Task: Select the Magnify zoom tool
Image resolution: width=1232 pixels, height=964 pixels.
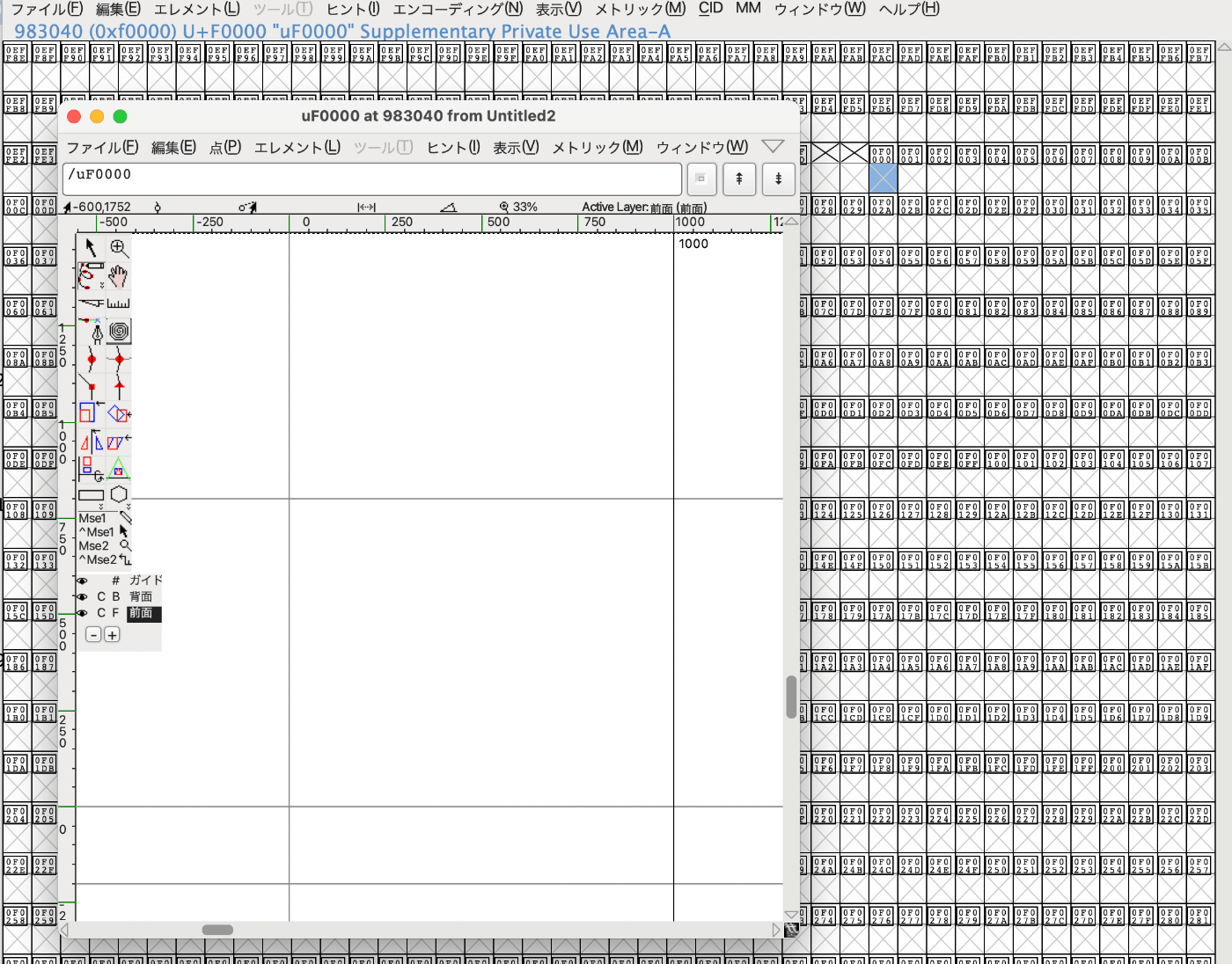Action: (119, 248)
